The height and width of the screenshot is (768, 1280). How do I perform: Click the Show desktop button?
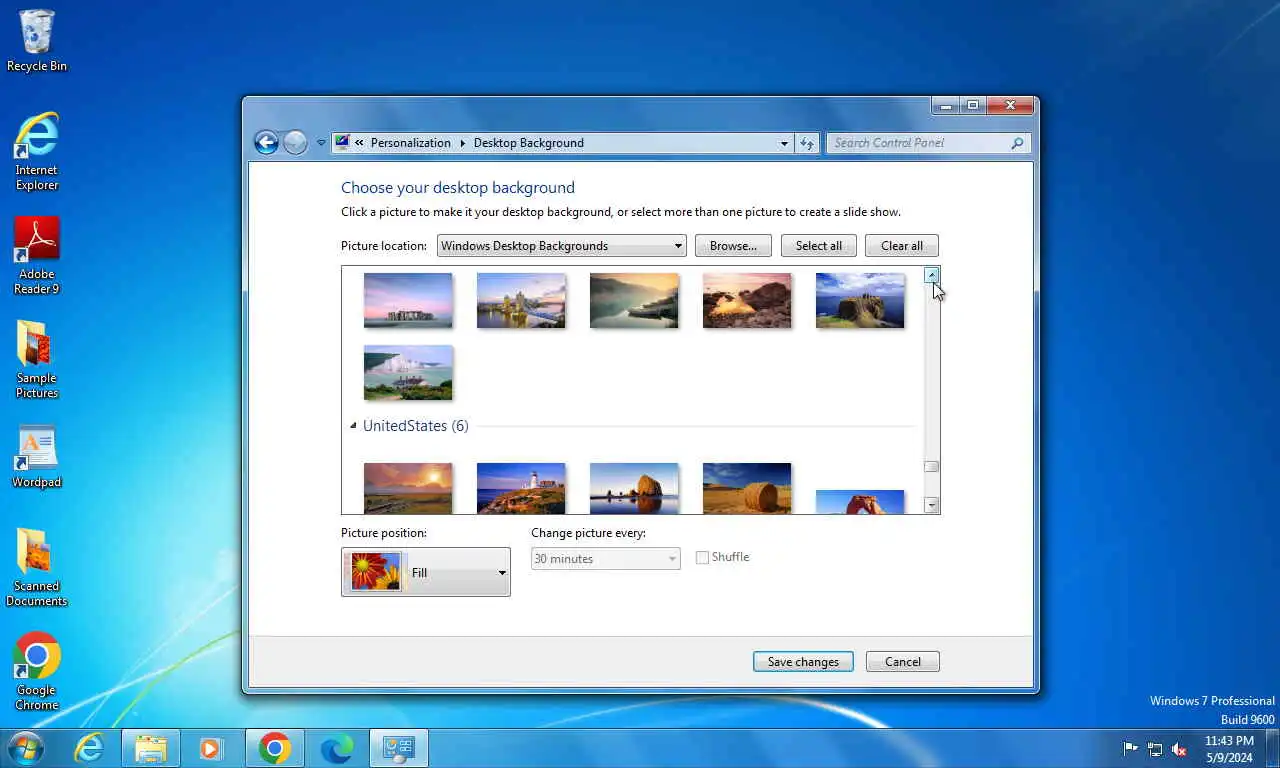[1272, 748]
